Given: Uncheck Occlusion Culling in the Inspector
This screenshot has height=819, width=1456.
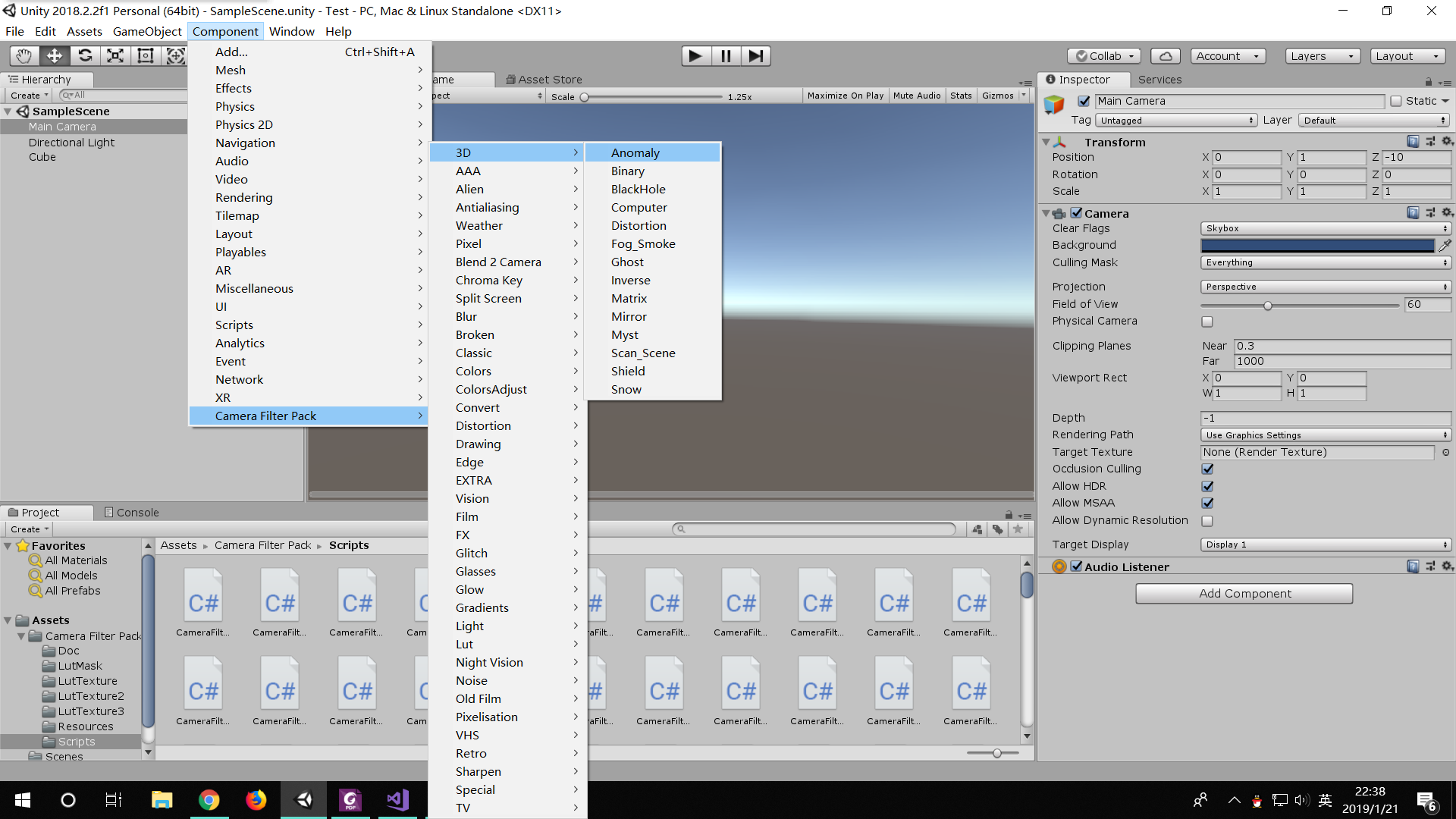Looking at the screenshot, I should click(x=1207, y=469).
